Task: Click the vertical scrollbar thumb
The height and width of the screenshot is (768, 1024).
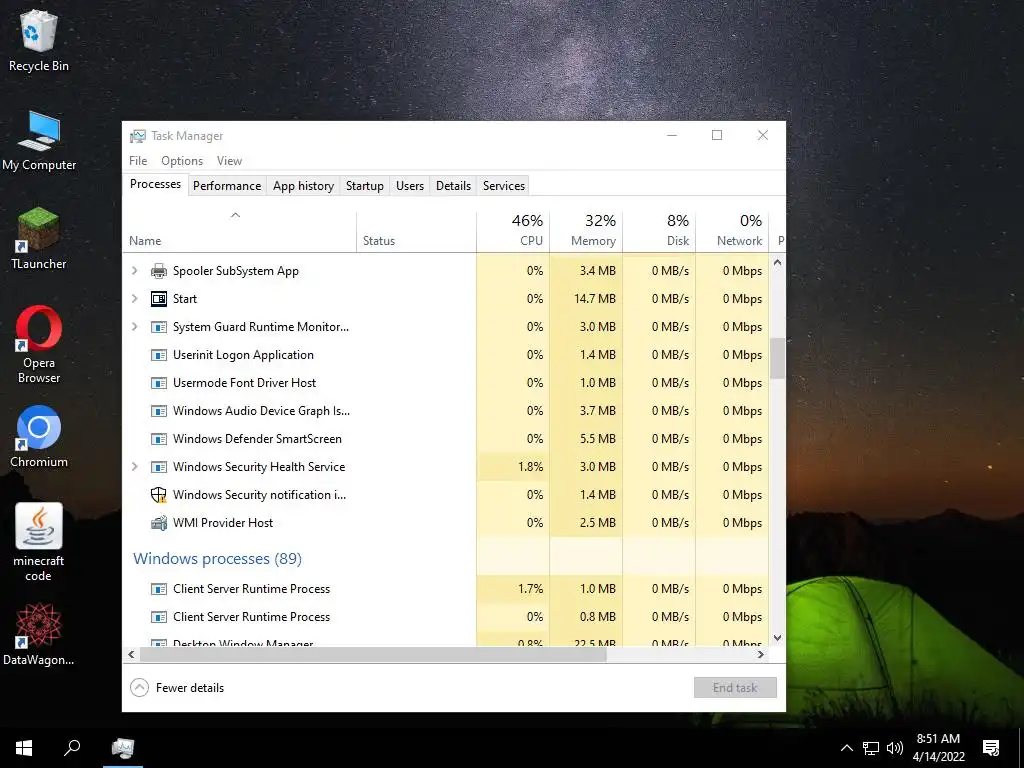Action: (x=777, y=358)
